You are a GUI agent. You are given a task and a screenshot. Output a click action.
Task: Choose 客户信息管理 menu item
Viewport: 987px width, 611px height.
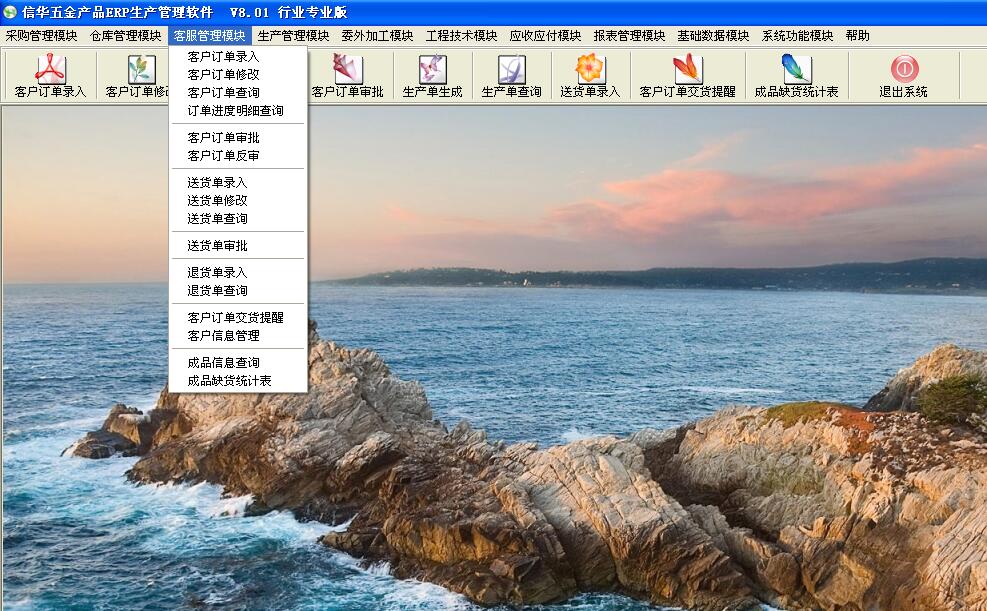(x=223, y=336)
